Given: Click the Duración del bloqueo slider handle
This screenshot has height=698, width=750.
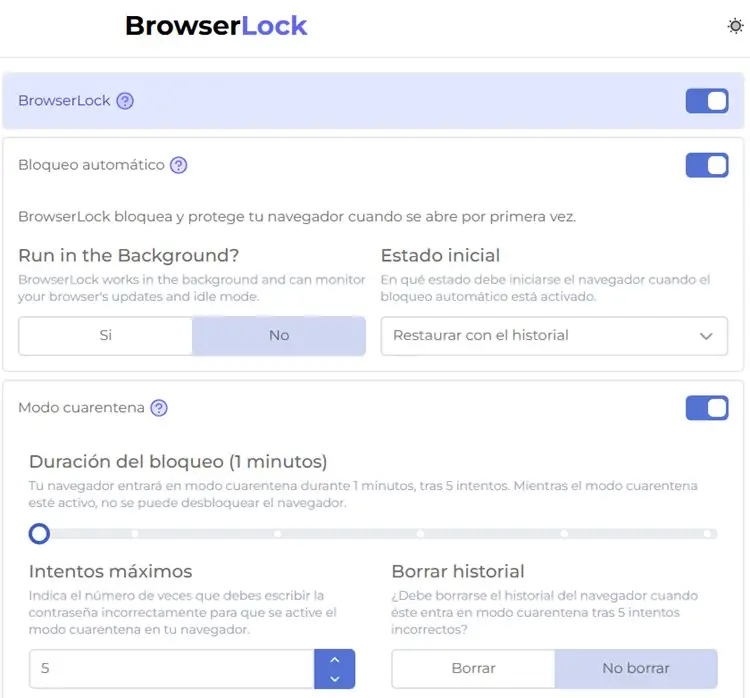Looking at the screenshot, I should pos(39,533).
